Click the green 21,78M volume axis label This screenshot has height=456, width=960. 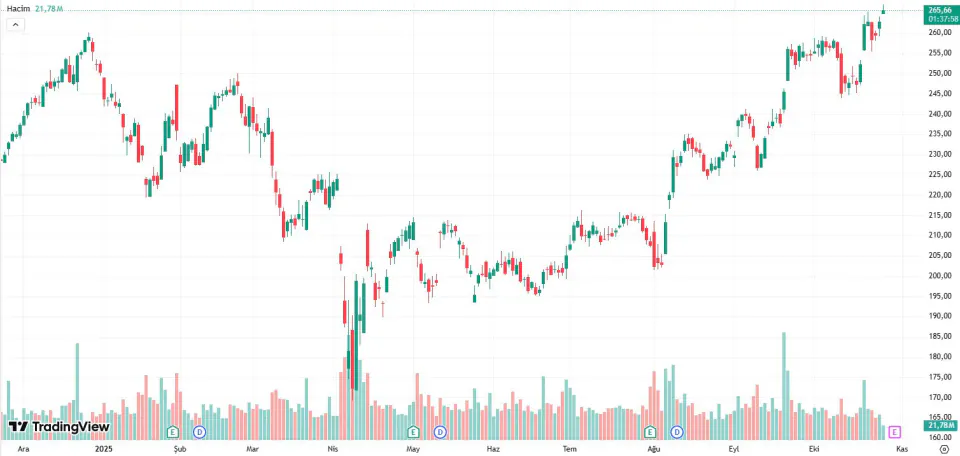(x=942, y=425)
